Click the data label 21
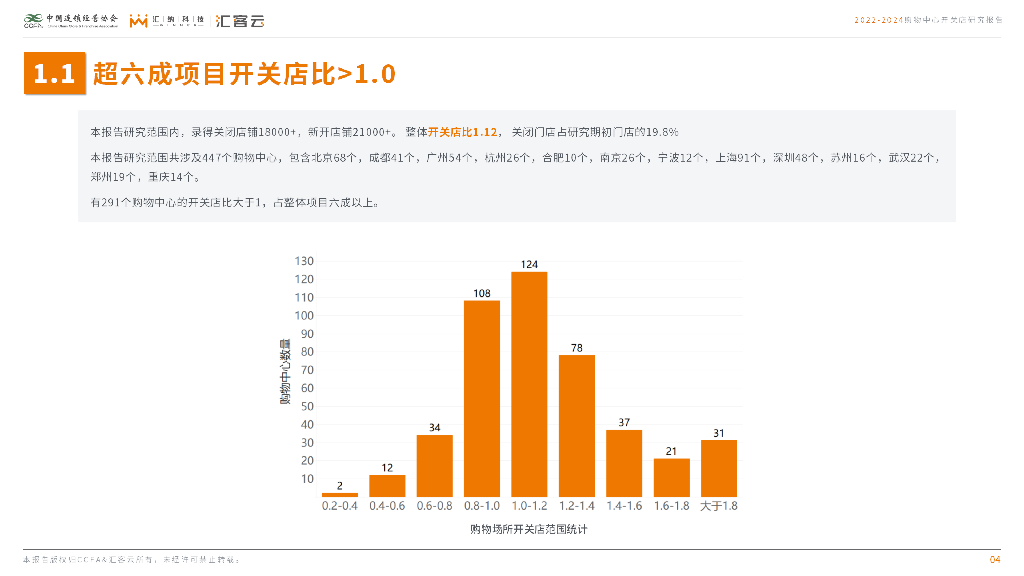 [671, 451]
